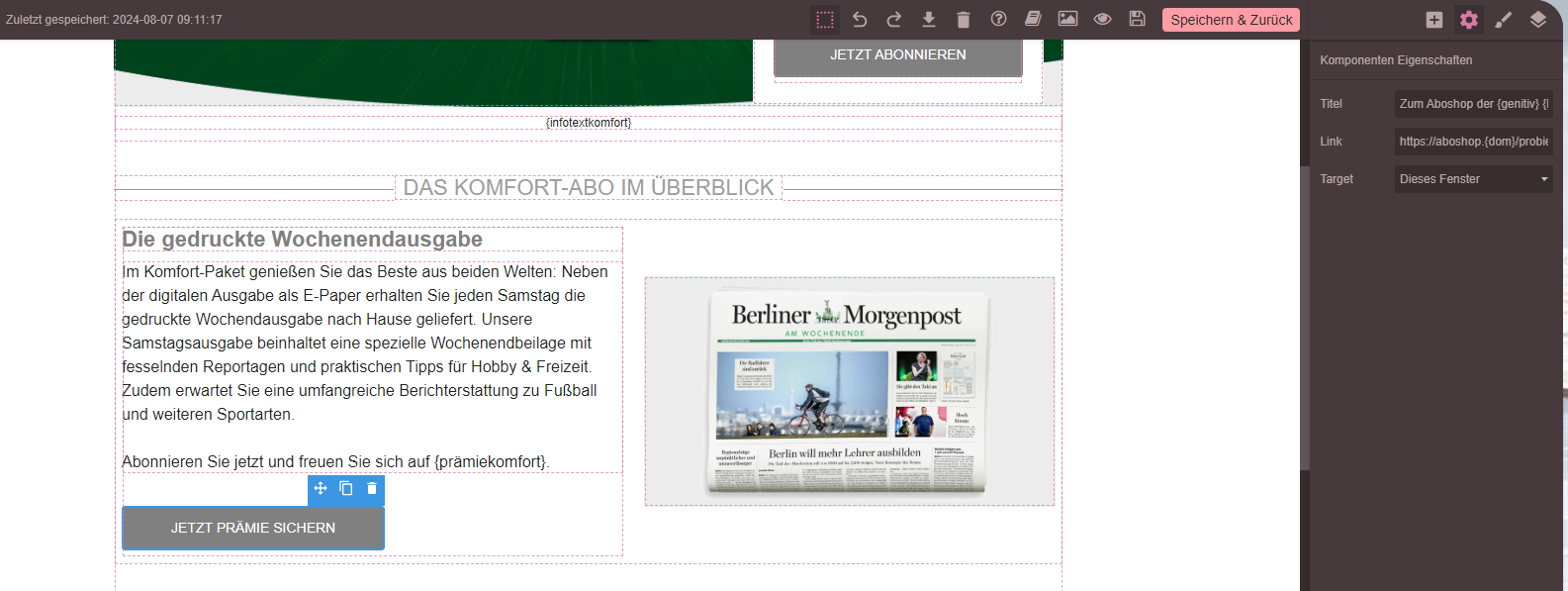The height and width of the screenshot is (591, 1568).
Task: Clear canvas with top toolbar trash icon
Action: coord(964,20)
